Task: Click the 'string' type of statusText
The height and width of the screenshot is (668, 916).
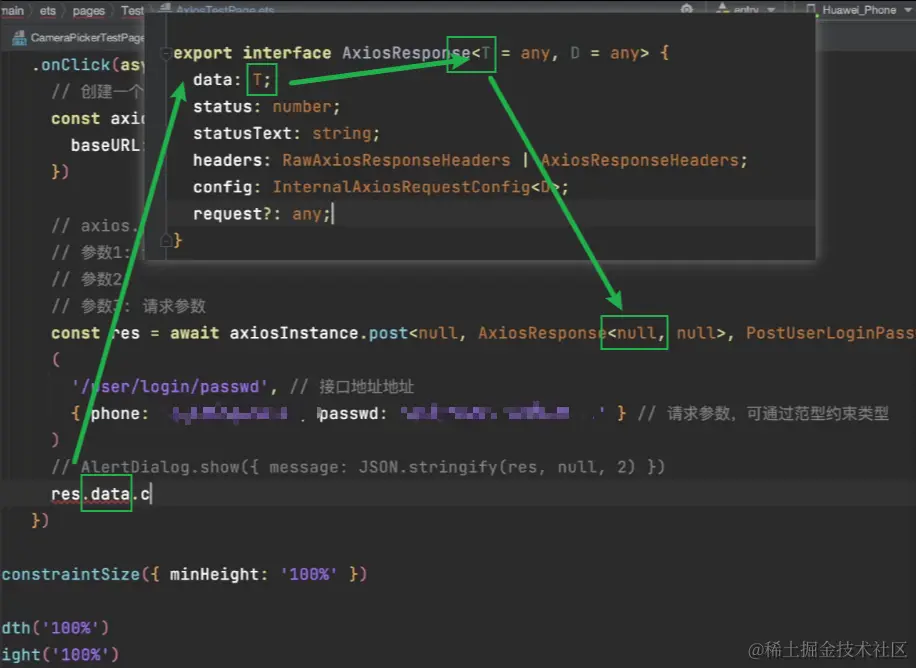Action: [342, 133]
